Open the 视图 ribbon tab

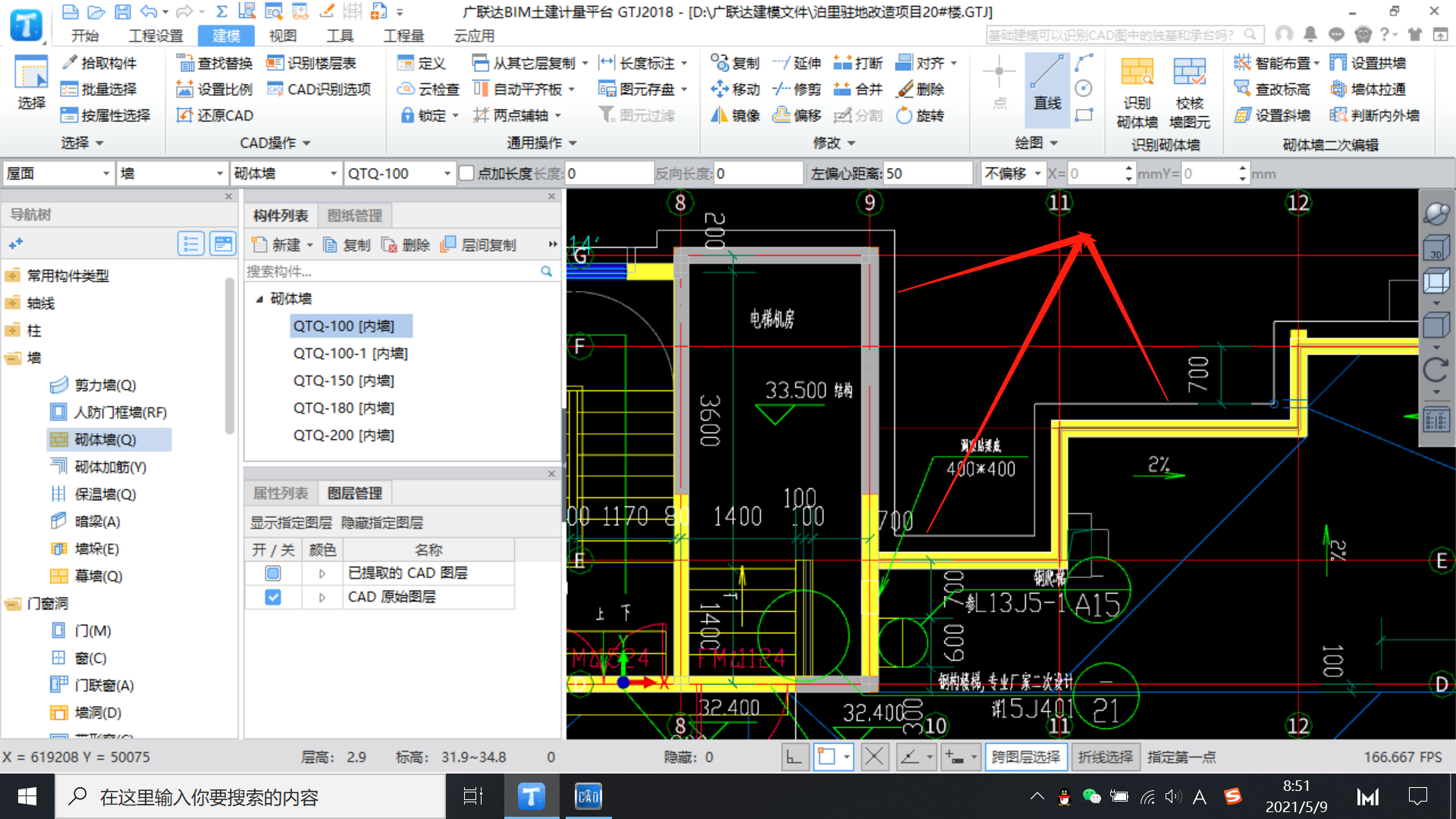pos(283,36)
